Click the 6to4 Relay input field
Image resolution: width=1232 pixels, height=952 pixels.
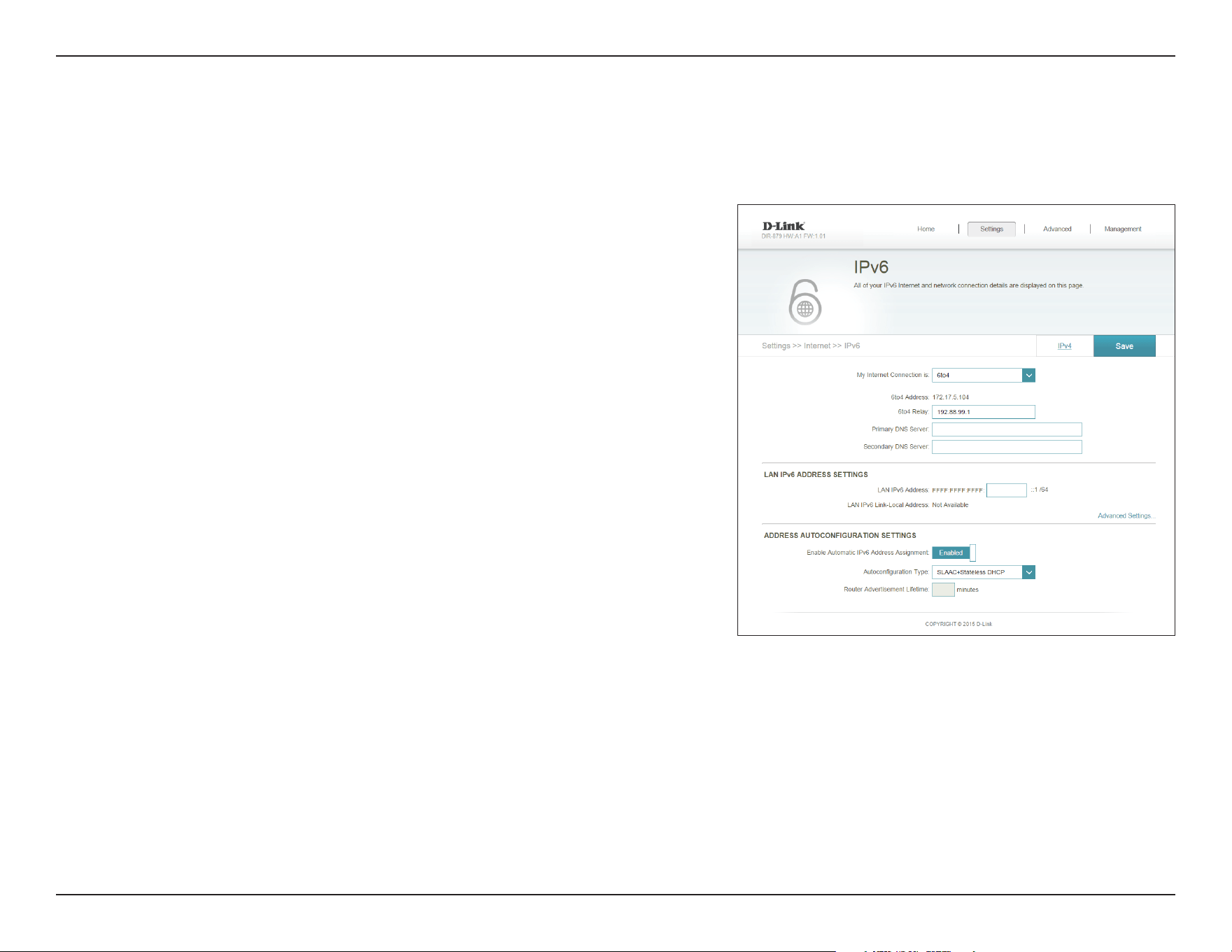984,412
